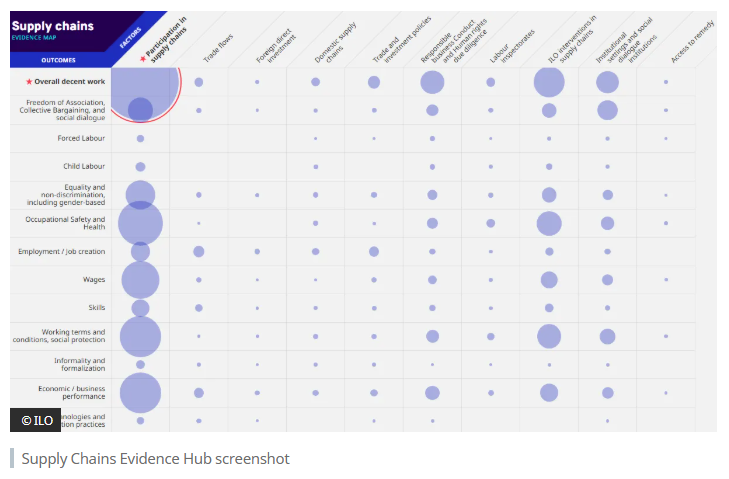Viewport: 729px width, 479px height.
Task: Click the Skills outcome row label
Action: click(94, 308)
